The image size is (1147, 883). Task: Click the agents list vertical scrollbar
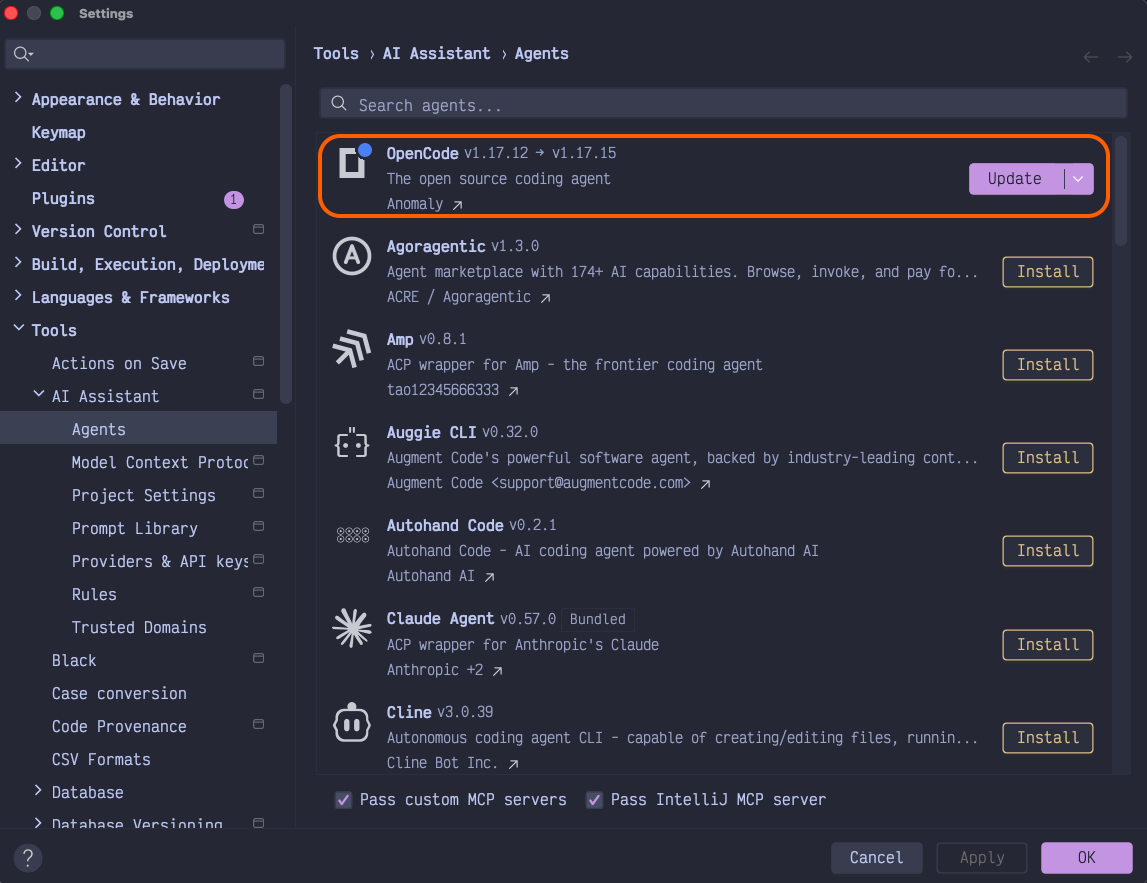(x=1120, y=192)
